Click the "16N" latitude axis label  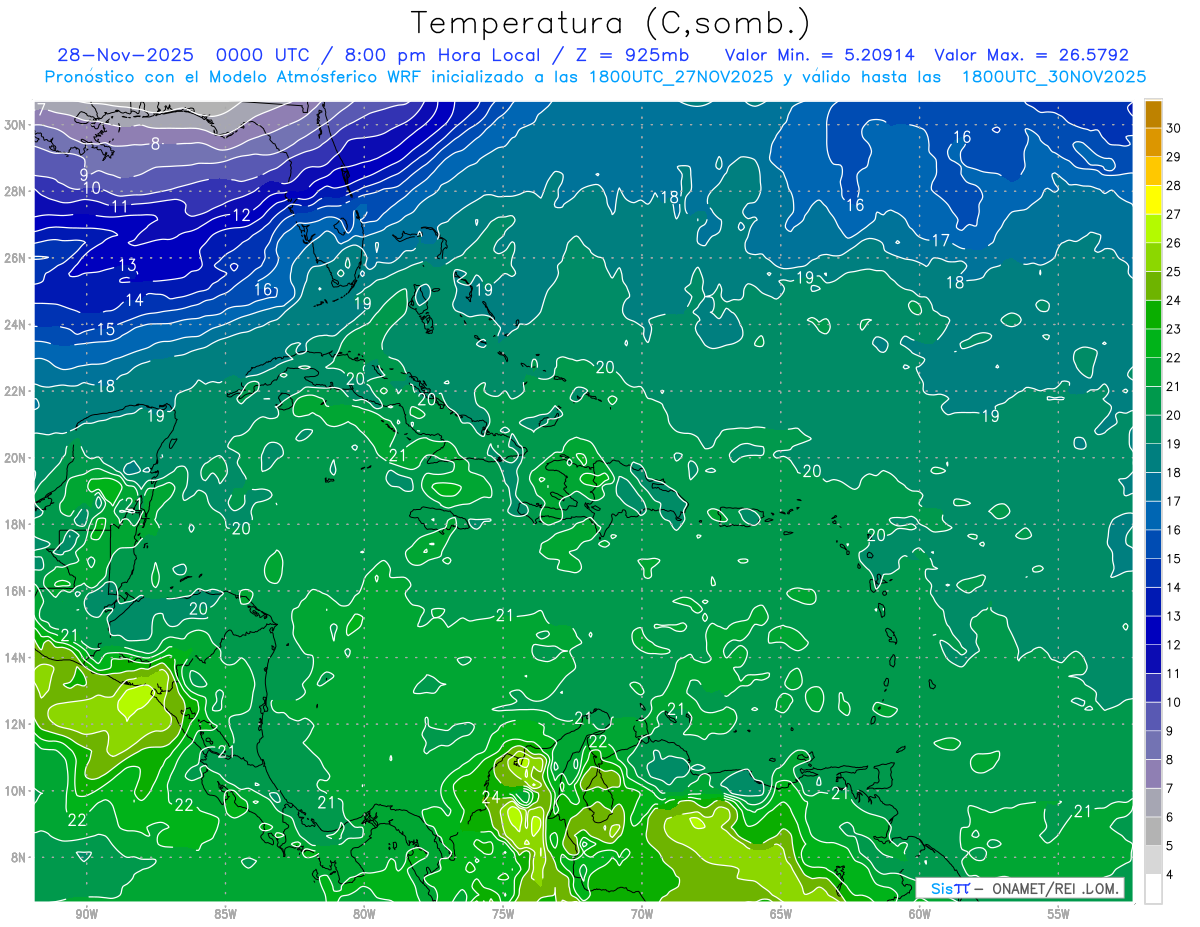click(16, 591)
